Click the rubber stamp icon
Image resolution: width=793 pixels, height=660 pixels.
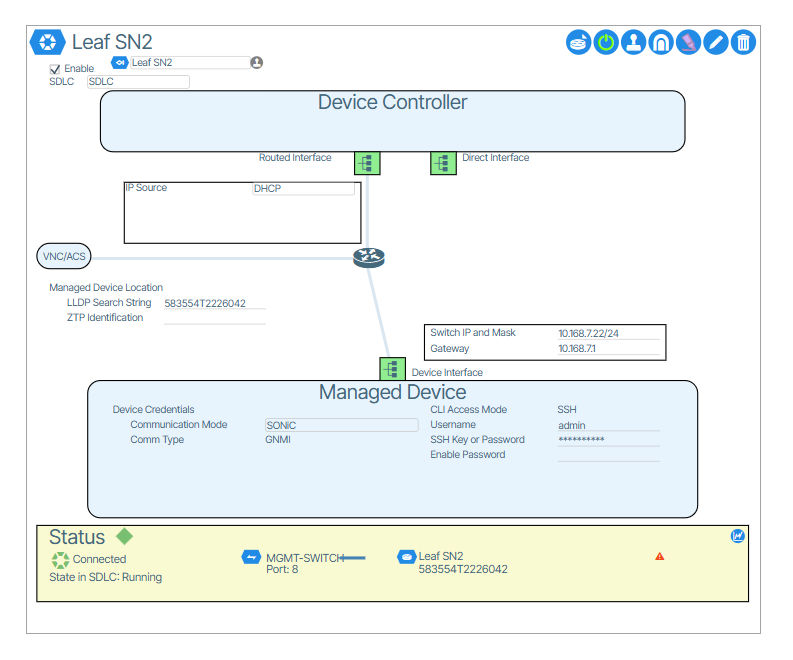(x=633, y=42)
